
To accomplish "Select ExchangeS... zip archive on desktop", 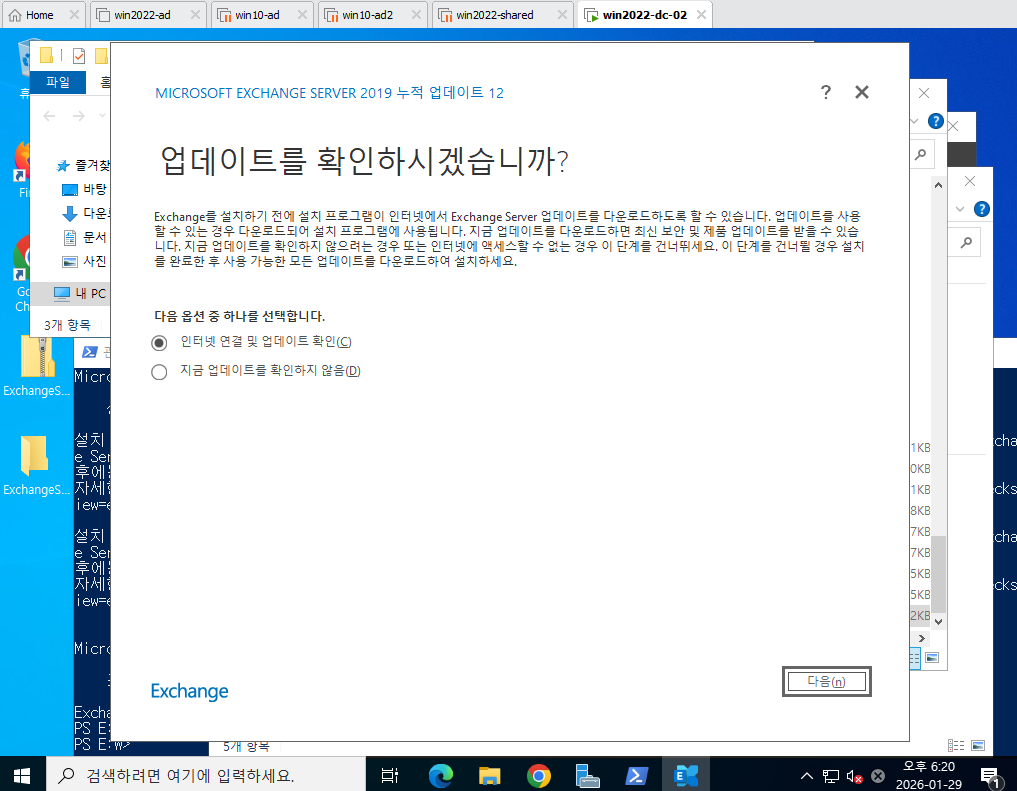I will (36, 366).
